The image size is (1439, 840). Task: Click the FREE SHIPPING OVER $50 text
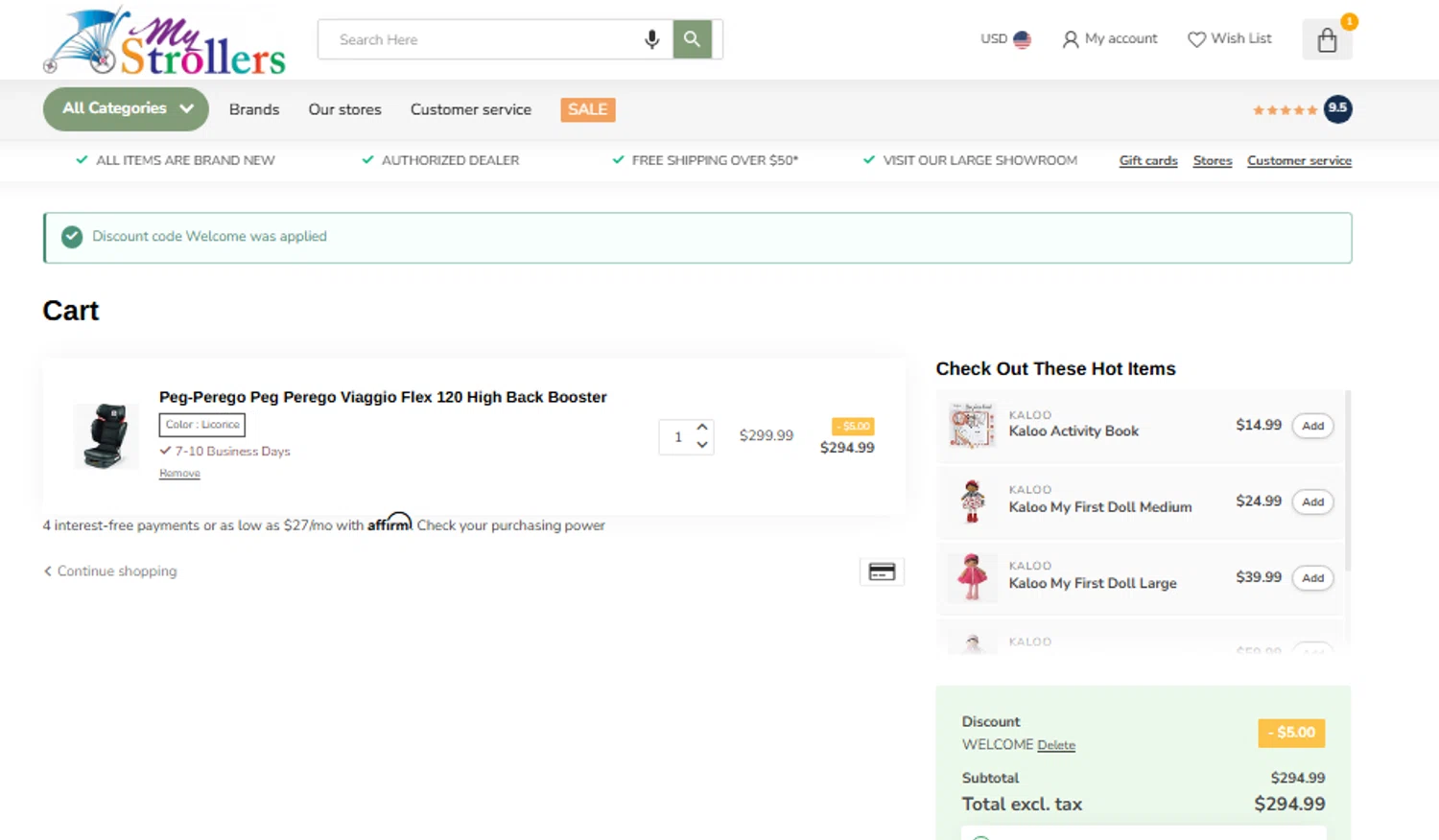coord(715,160)
